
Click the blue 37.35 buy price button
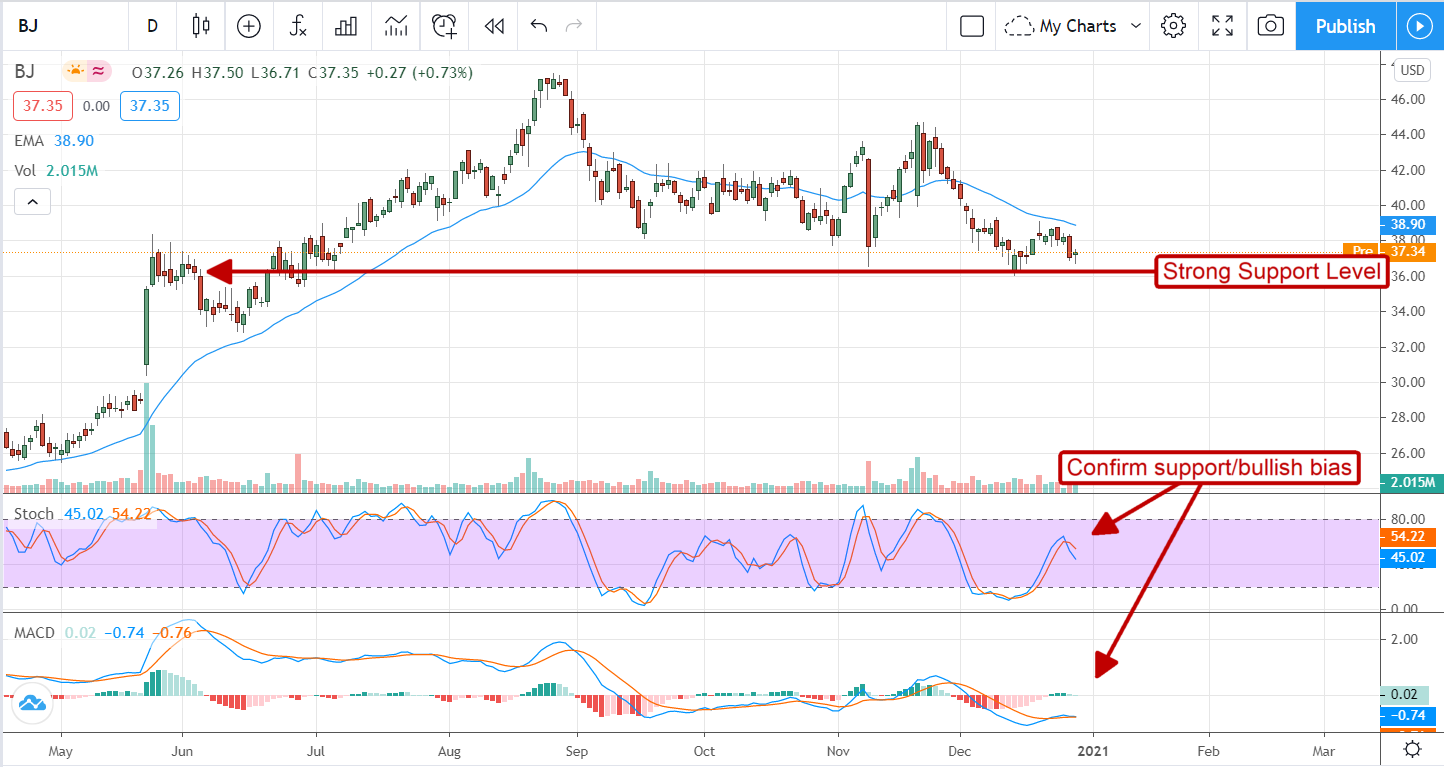click(150, 105)
